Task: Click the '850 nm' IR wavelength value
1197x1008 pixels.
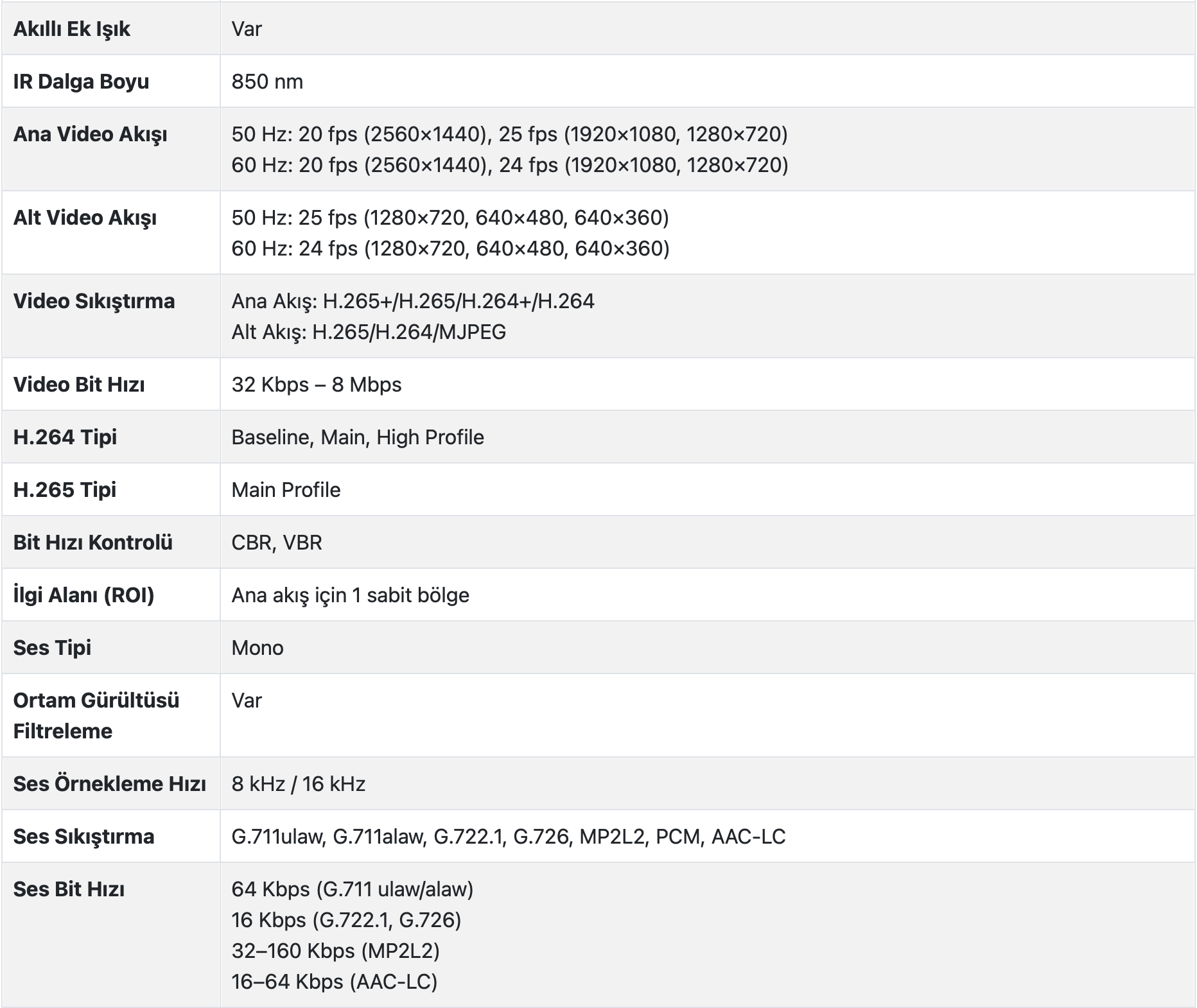Action: pyautogui.click(x=267, y=82)
